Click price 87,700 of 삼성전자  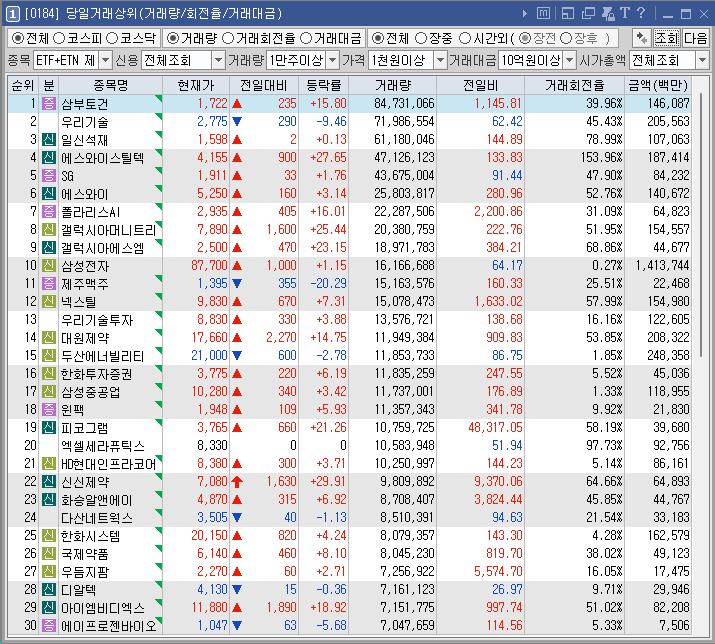click(209, 265)
